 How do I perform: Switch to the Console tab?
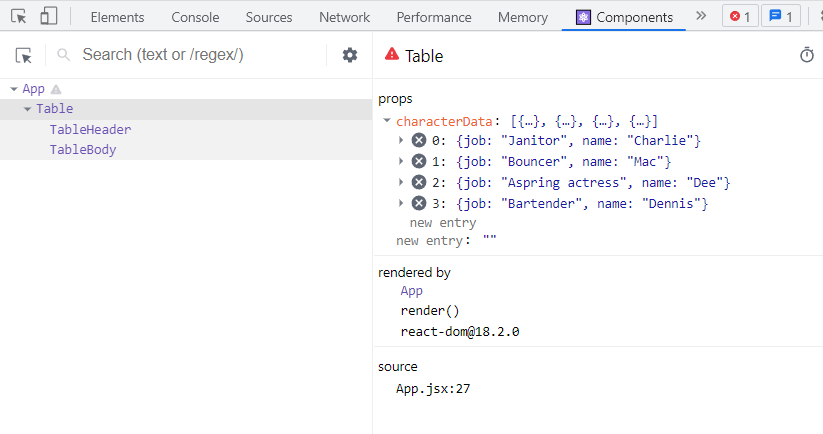195,17
